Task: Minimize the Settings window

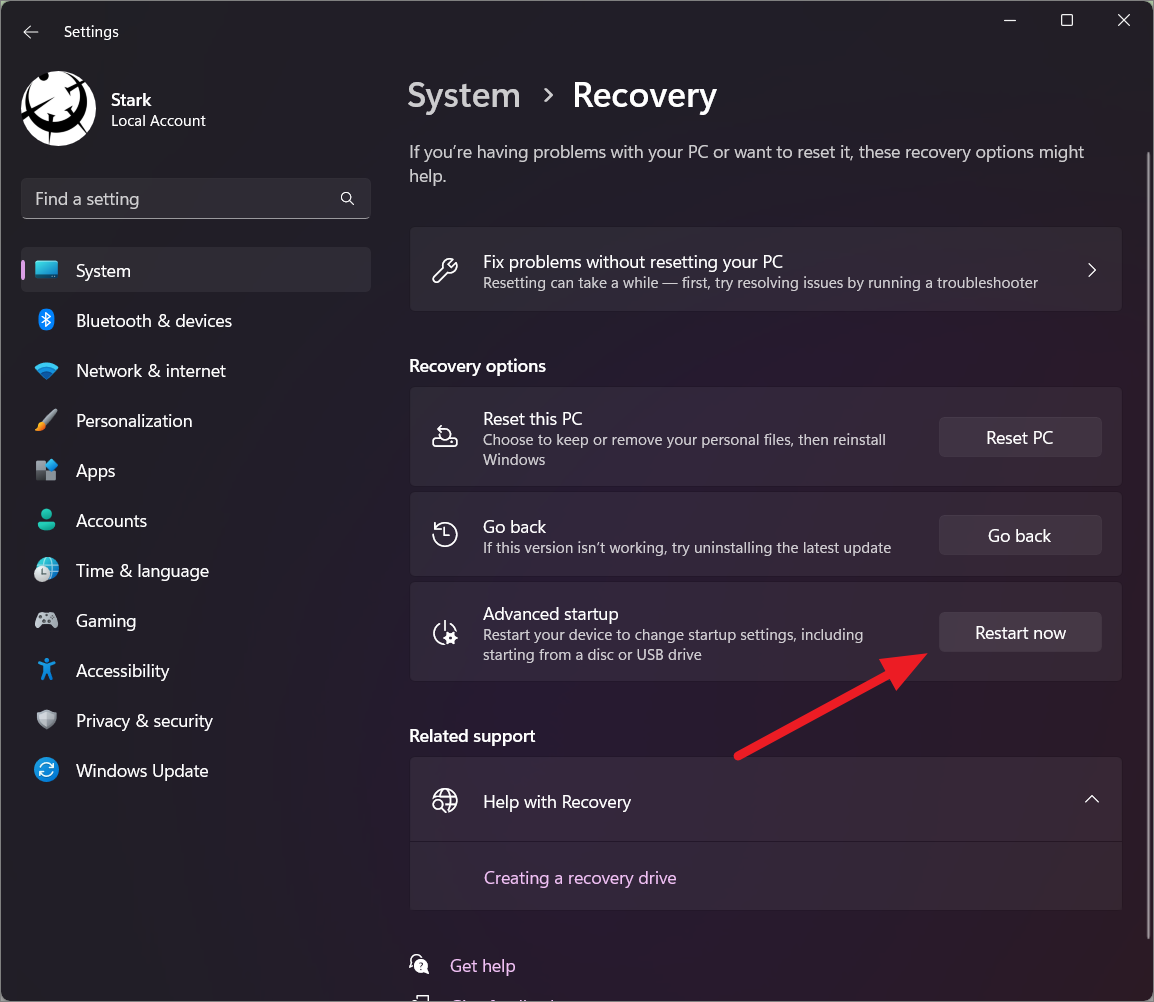Action: [x=1010, y=21]
